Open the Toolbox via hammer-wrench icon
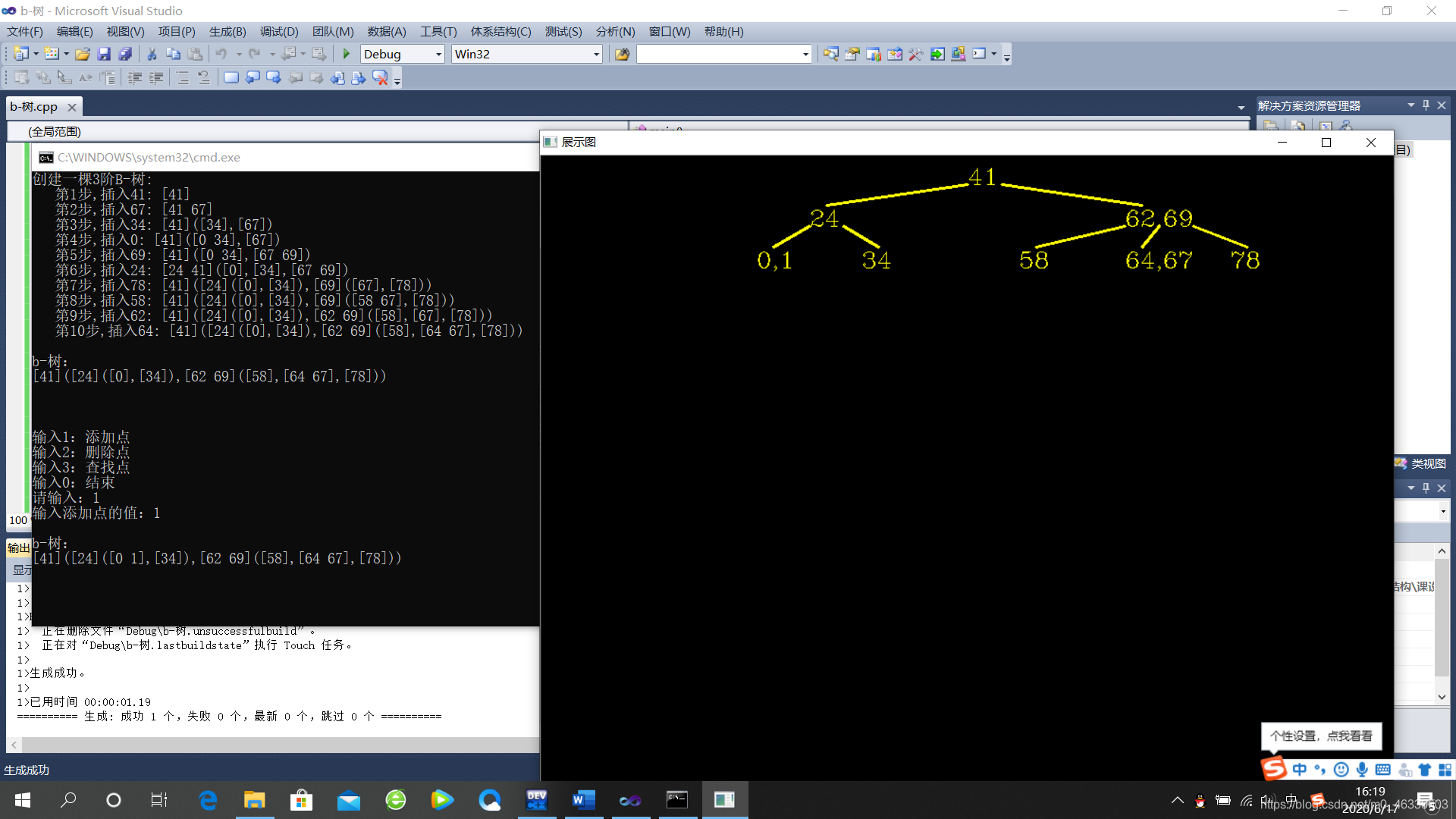The height and width of the screenshot is (819, 1456). click(915, 54)
